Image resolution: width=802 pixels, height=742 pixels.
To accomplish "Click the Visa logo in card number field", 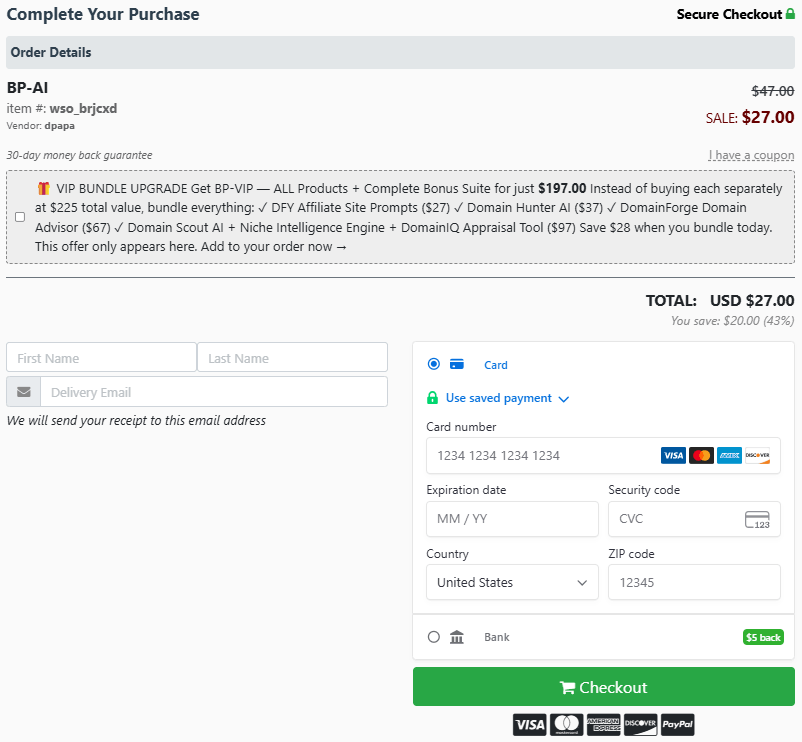I will [673, 455].
